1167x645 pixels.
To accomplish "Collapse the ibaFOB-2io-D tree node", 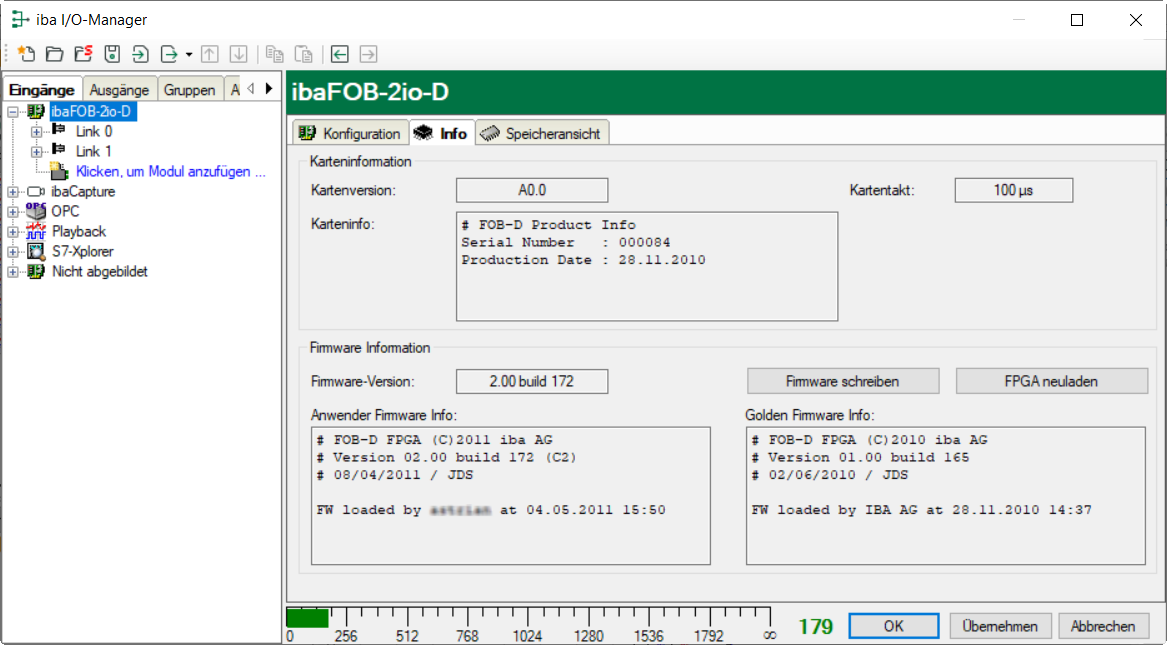I will (12, 111).
